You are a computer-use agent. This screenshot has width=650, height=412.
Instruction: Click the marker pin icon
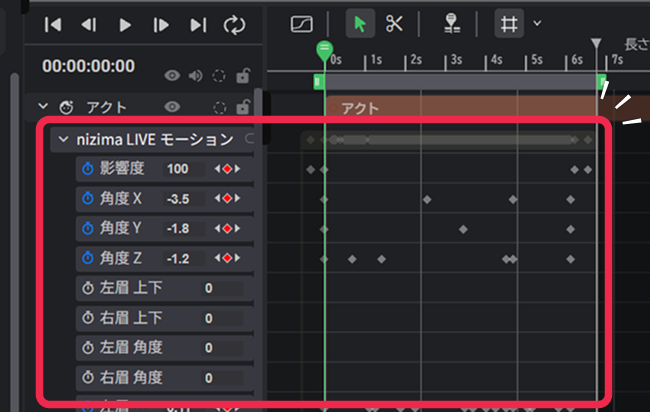point(451,24)
